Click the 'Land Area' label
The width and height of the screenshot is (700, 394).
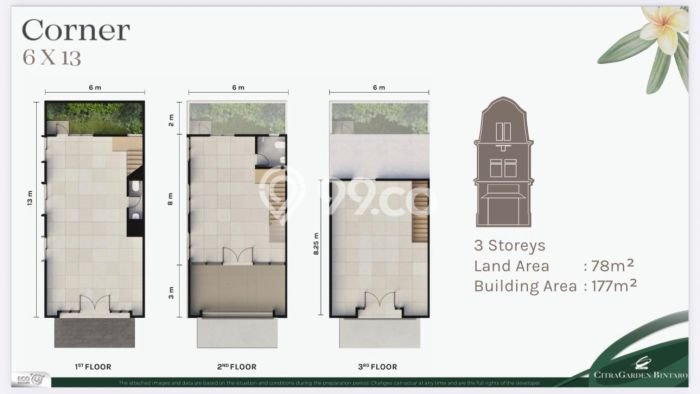pyautogui.click(x=512, y=266)
